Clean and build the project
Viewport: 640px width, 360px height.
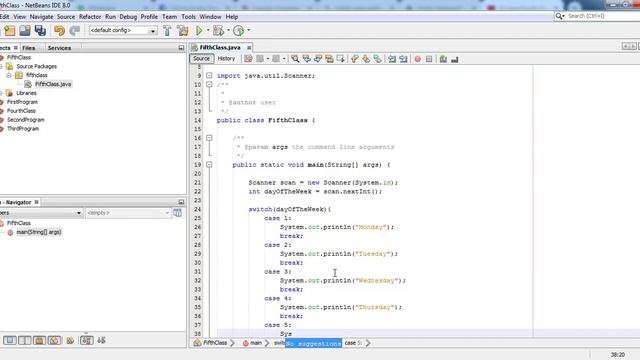click(x=182, y=31)
